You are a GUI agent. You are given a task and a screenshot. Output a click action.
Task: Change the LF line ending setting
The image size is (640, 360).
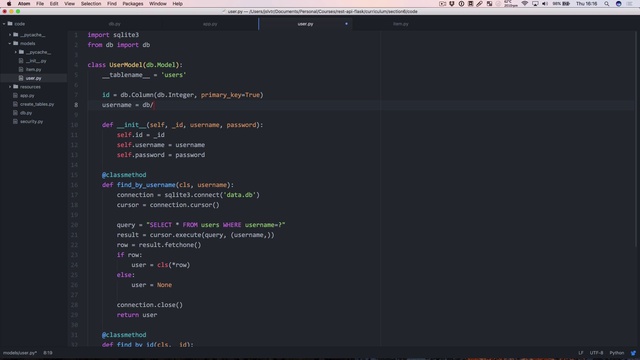pos(581,353)
